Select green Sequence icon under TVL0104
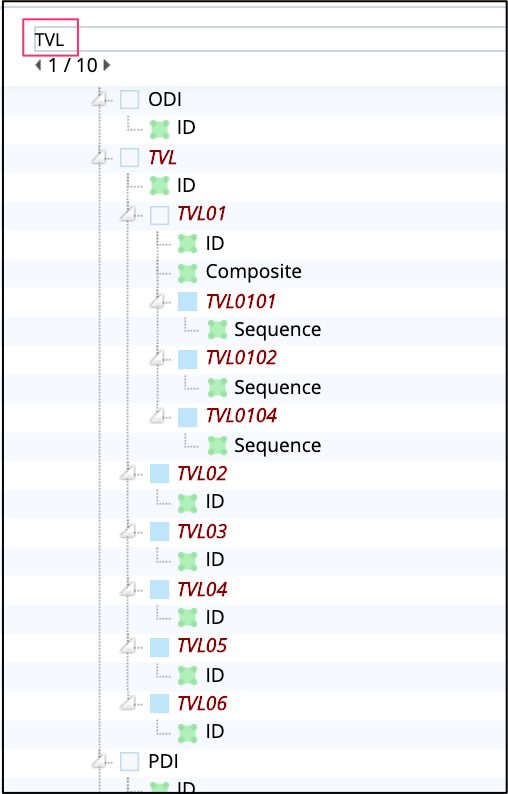The width and height of the screenshot is (508, 794). coord(217,446)
